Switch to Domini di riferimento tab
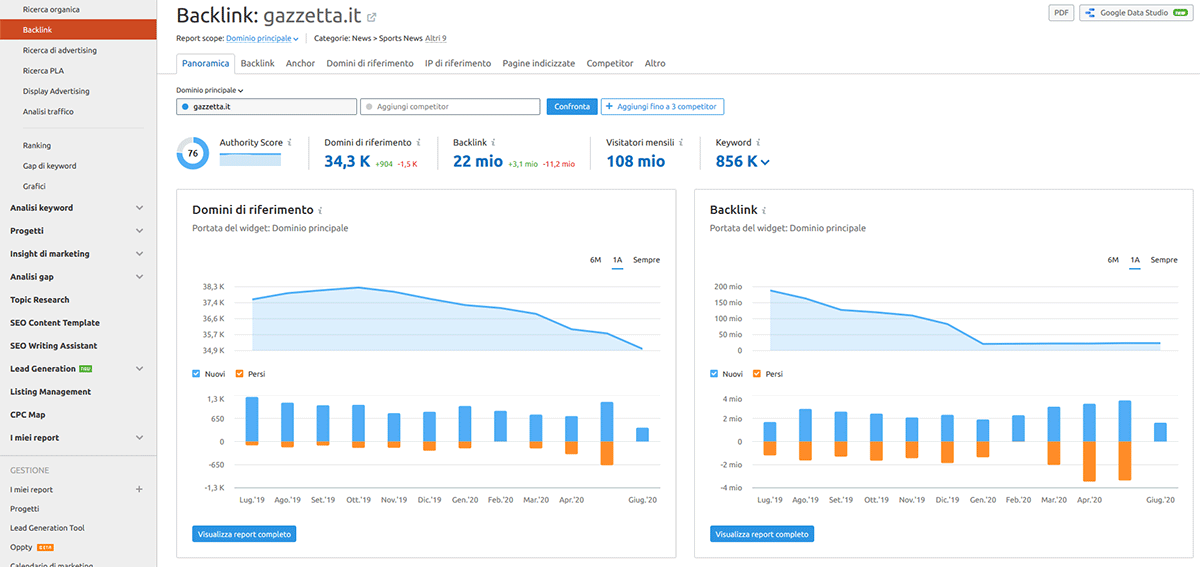1200x567 pixels. pyautogui.click(x=370, y=63)
